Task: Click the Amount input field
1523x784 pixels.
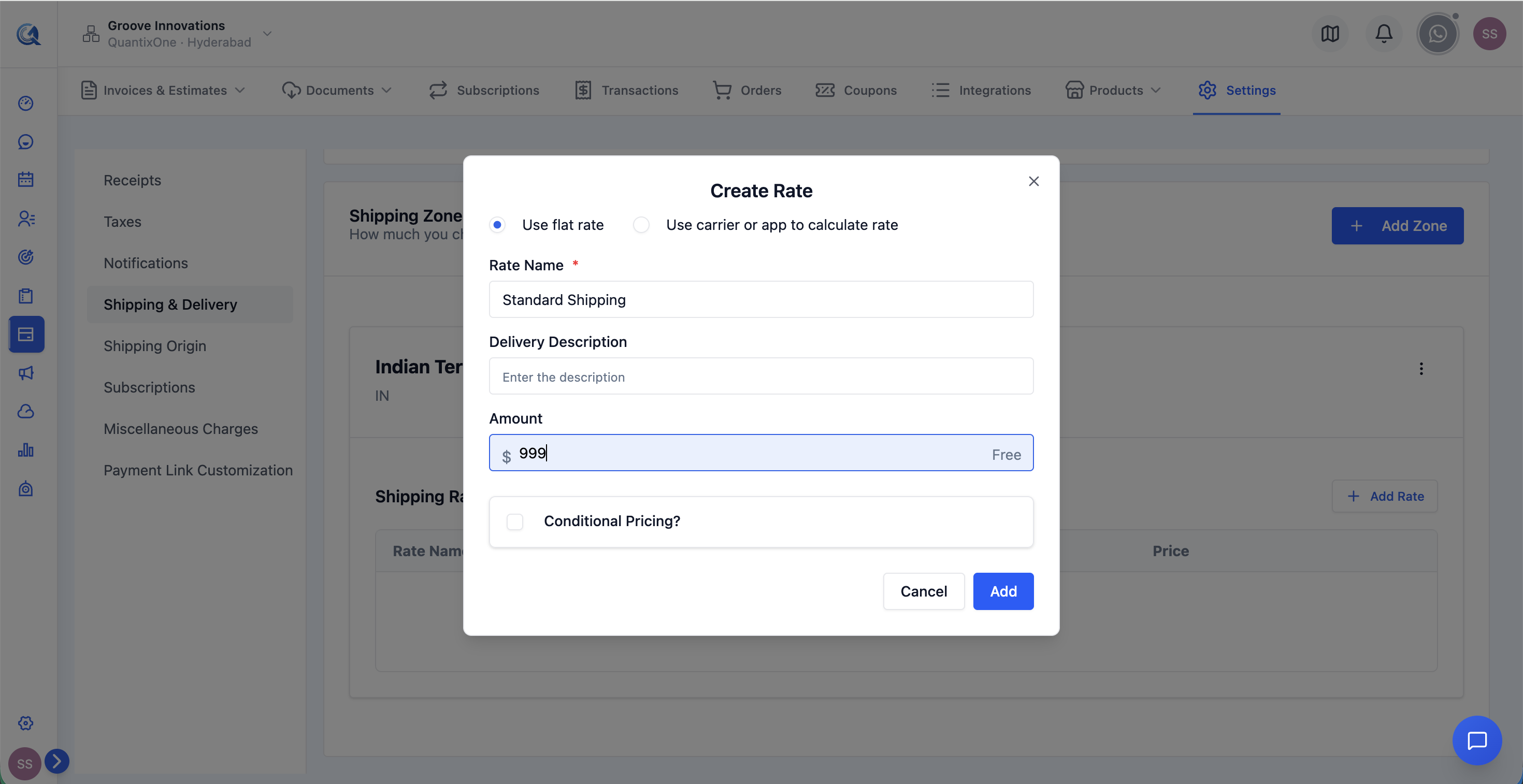Action: coord(761,453)
